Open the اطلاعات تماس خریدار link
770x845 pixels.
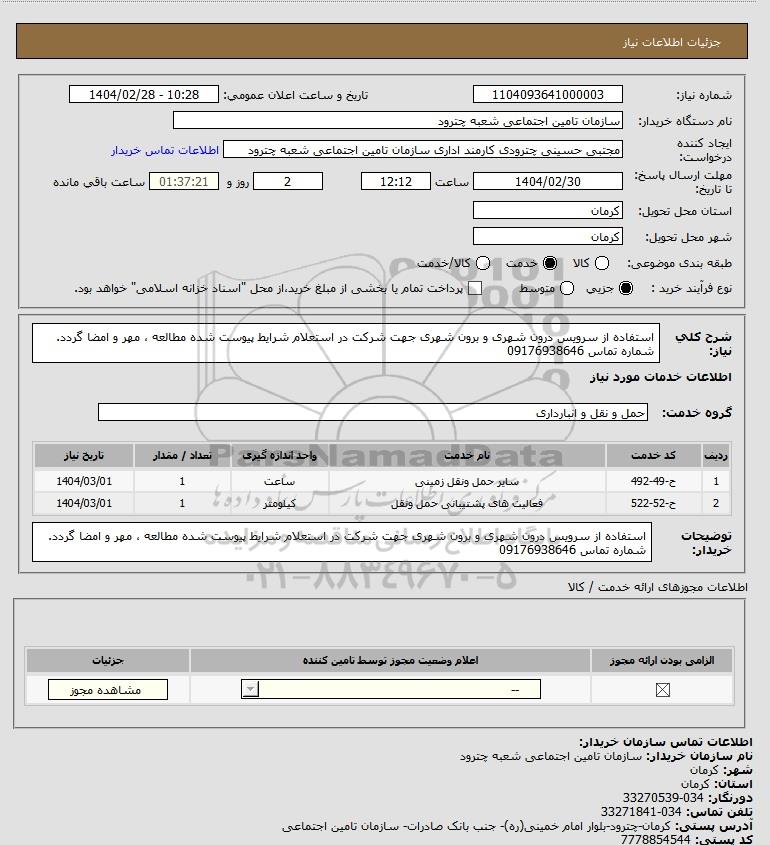(165, 150)
